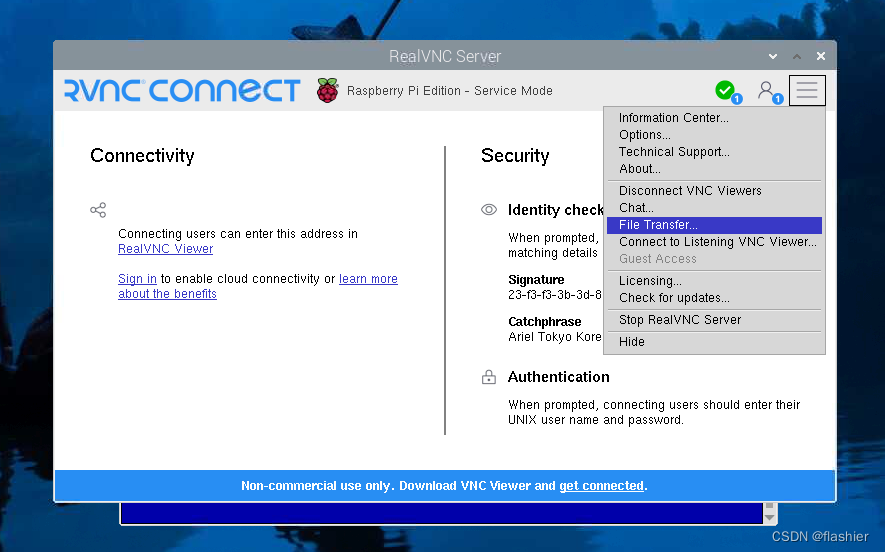Click the eye icon beside Identity check
This screenshot has height=552, width=885.
(489, 209)
